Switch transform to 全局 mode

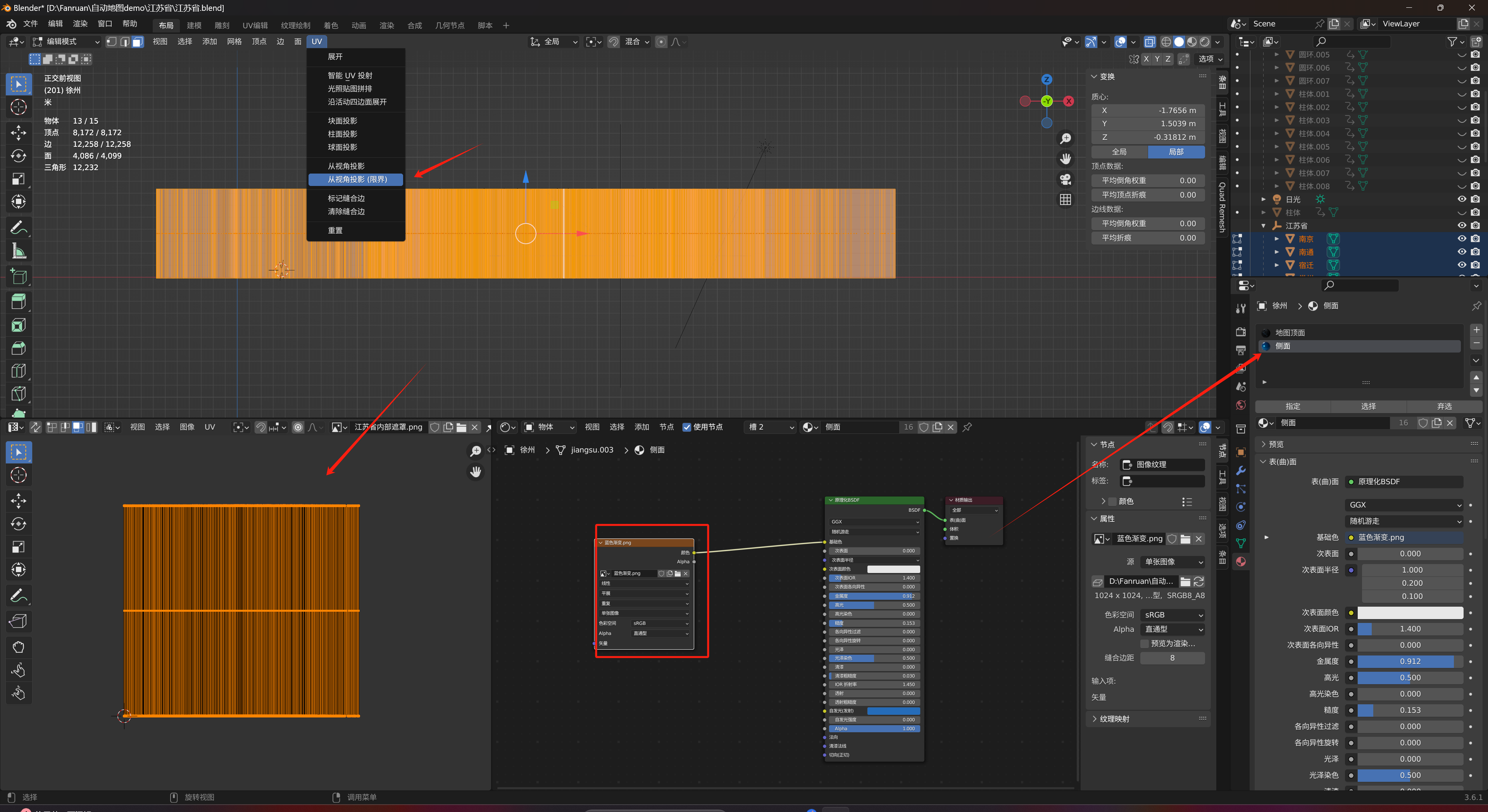pos(1119,152)
